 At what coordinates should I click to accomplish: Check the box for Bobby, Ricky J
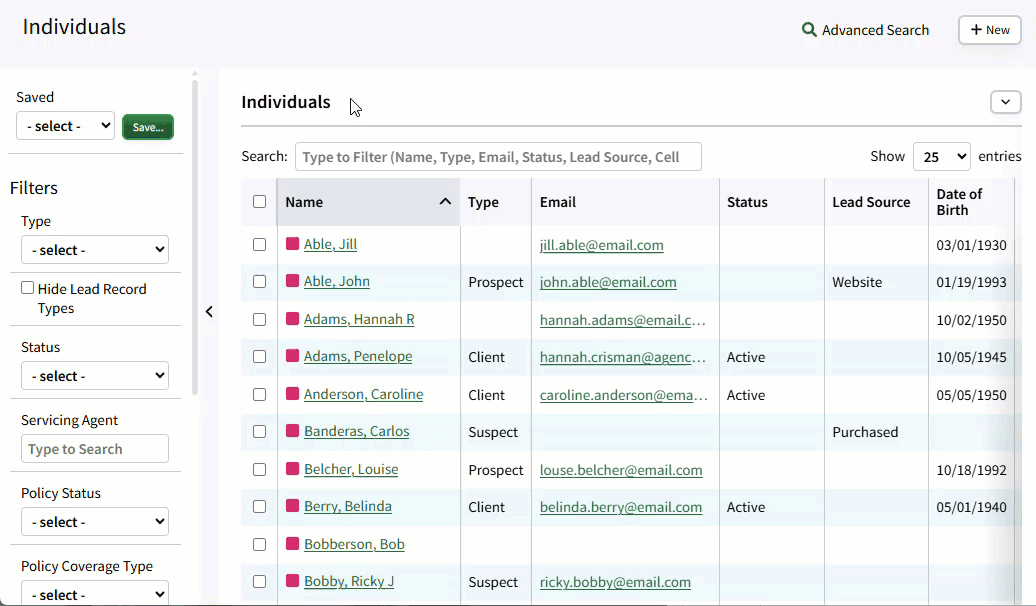click(260, 582)
